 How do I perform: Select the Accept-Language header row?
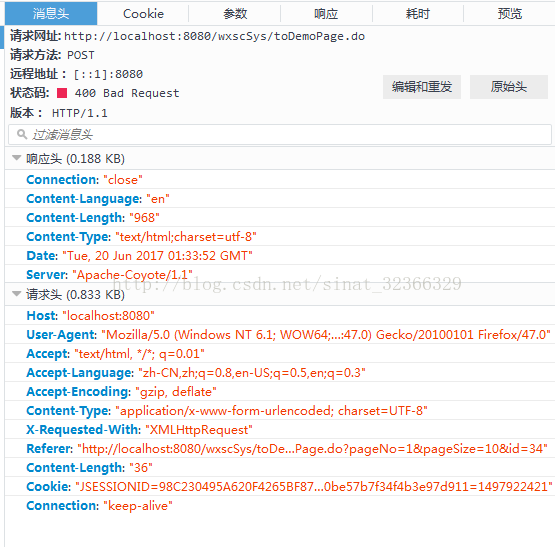tap(280, 373)
